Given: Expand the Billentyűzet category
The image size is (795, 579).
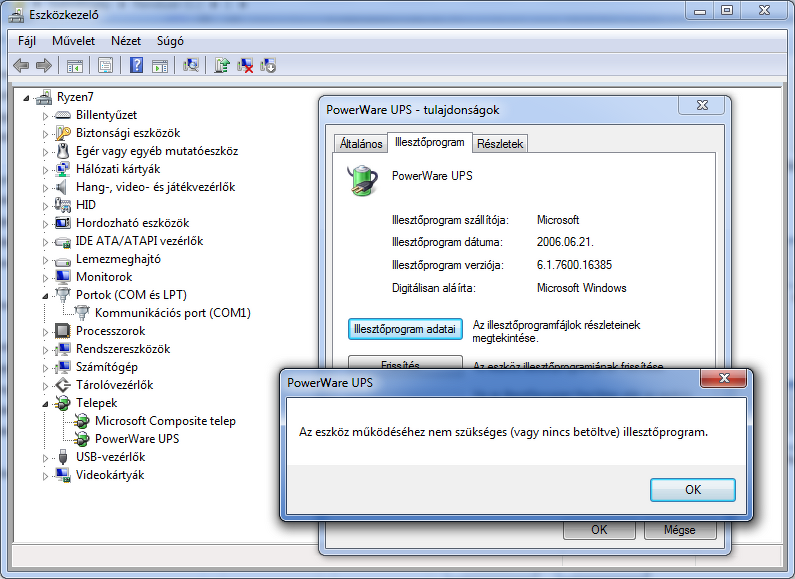Looking at the screenshot, I should click(45, 116).
